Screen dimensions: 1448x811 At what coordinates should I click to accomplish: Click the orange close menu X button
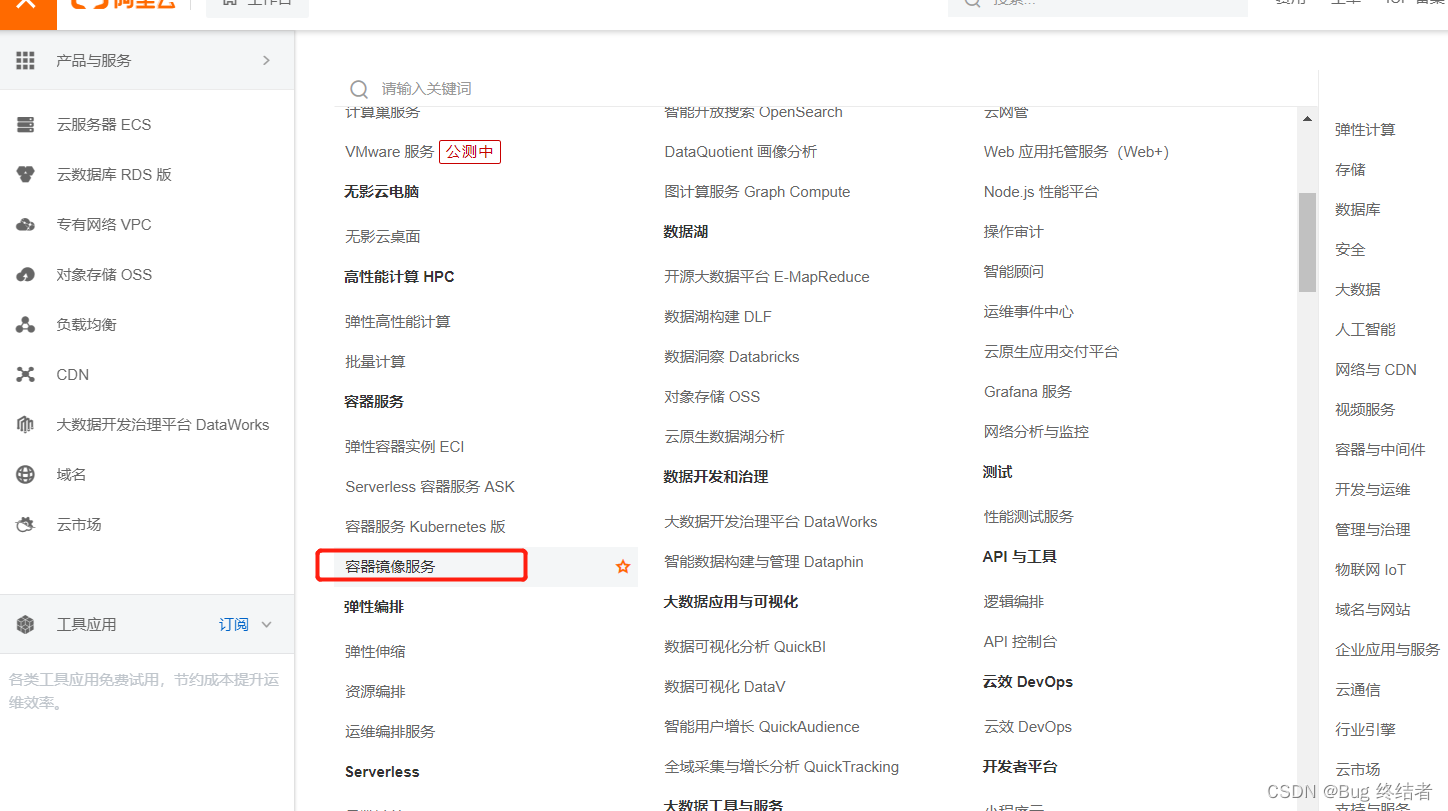coord(28,8)
